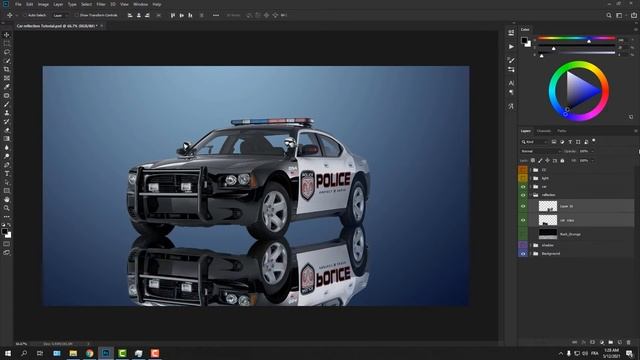Open the Normal blend mode dropdown
Viewport: 640px width, 360px height.
541,151
